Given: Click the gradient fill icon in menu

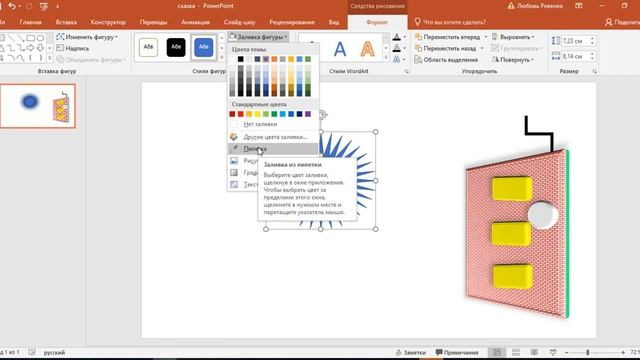Looking at the screenshot, I should [x=234, y=173].
